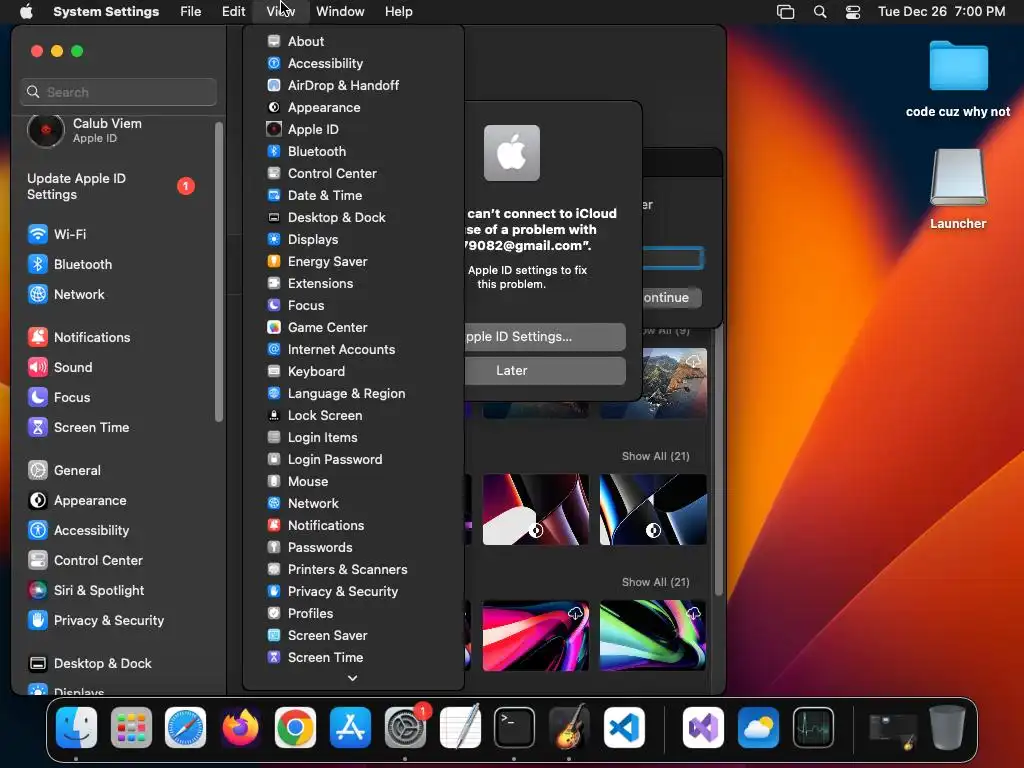This screenshot has height=768, width=1024.
Task: Choose Lock Screen in View menu
Action: (x=353, y=415)
